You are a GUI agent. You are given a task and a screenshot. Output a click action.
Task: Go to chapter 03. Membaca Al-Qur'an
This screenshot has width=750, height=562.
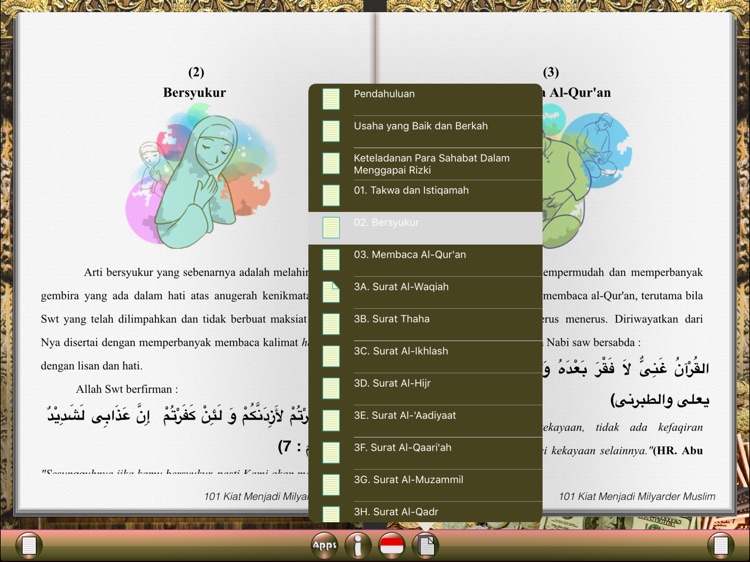point(425,260)
